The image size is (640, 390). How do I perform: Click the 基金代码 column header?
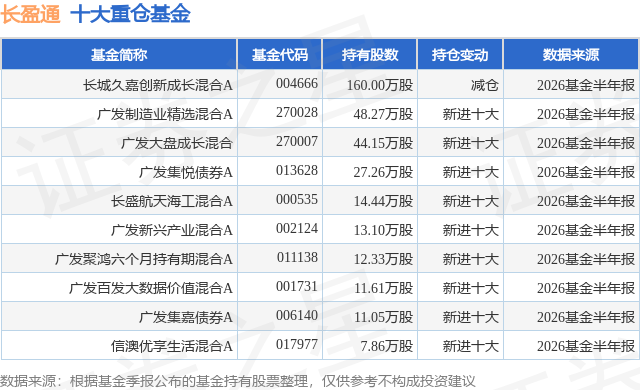click(280, 55)
